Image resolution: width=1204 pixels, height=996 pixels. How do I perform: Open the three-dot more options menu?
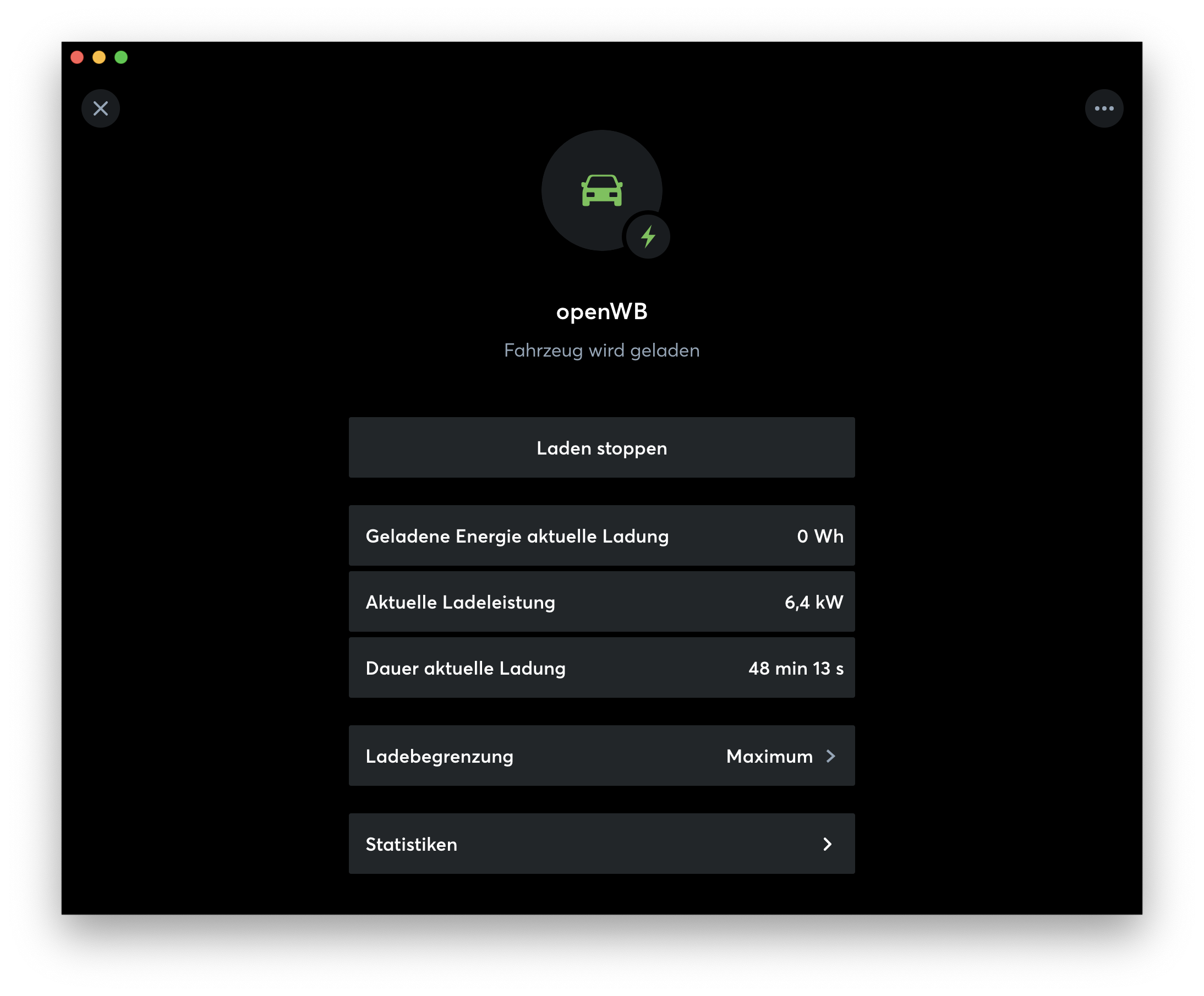tap(1104, 108)
